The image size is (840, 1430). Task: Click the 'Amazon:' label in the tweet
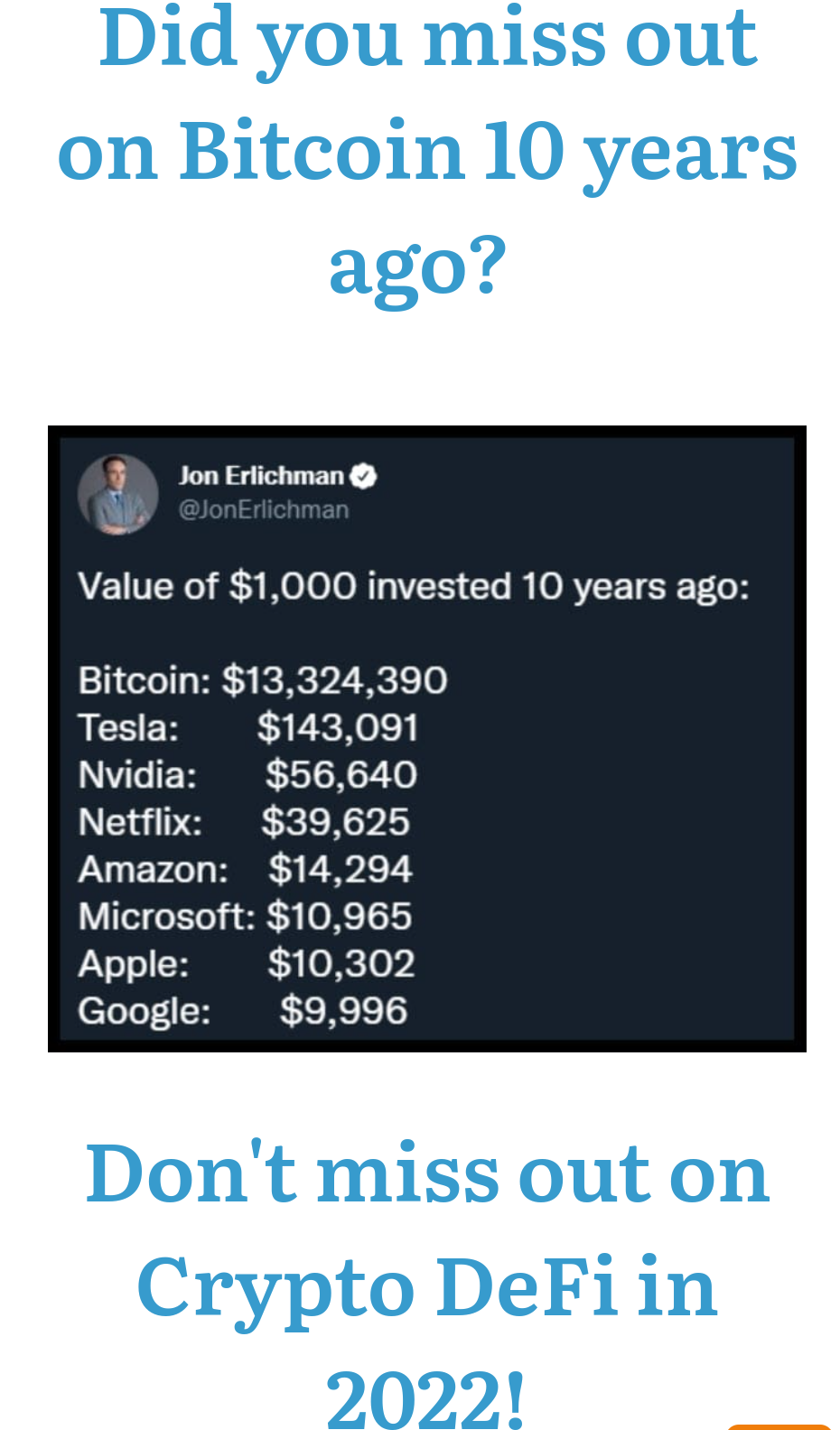click(x=153, y=869)
